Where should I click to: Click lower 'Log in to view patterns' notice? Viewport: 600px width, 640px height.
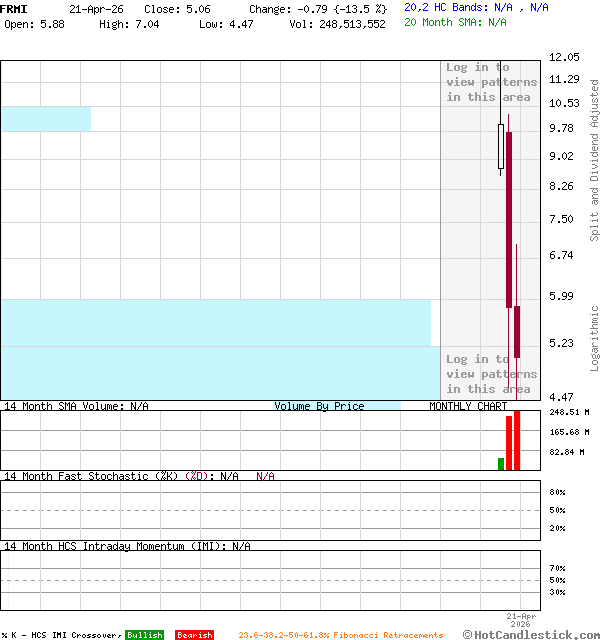(491, 374)
